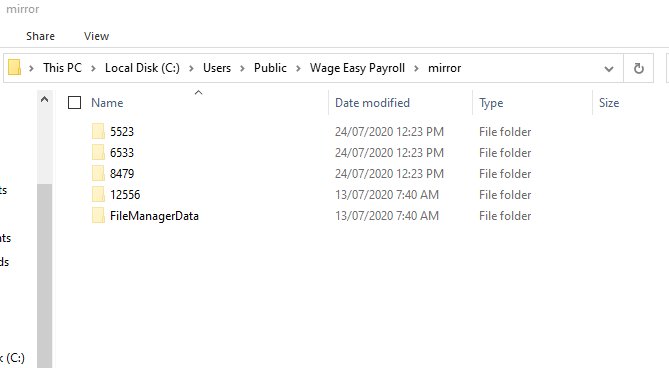
Task: Expand the chevron after Wage Easy Payroll
Action: 416,68
